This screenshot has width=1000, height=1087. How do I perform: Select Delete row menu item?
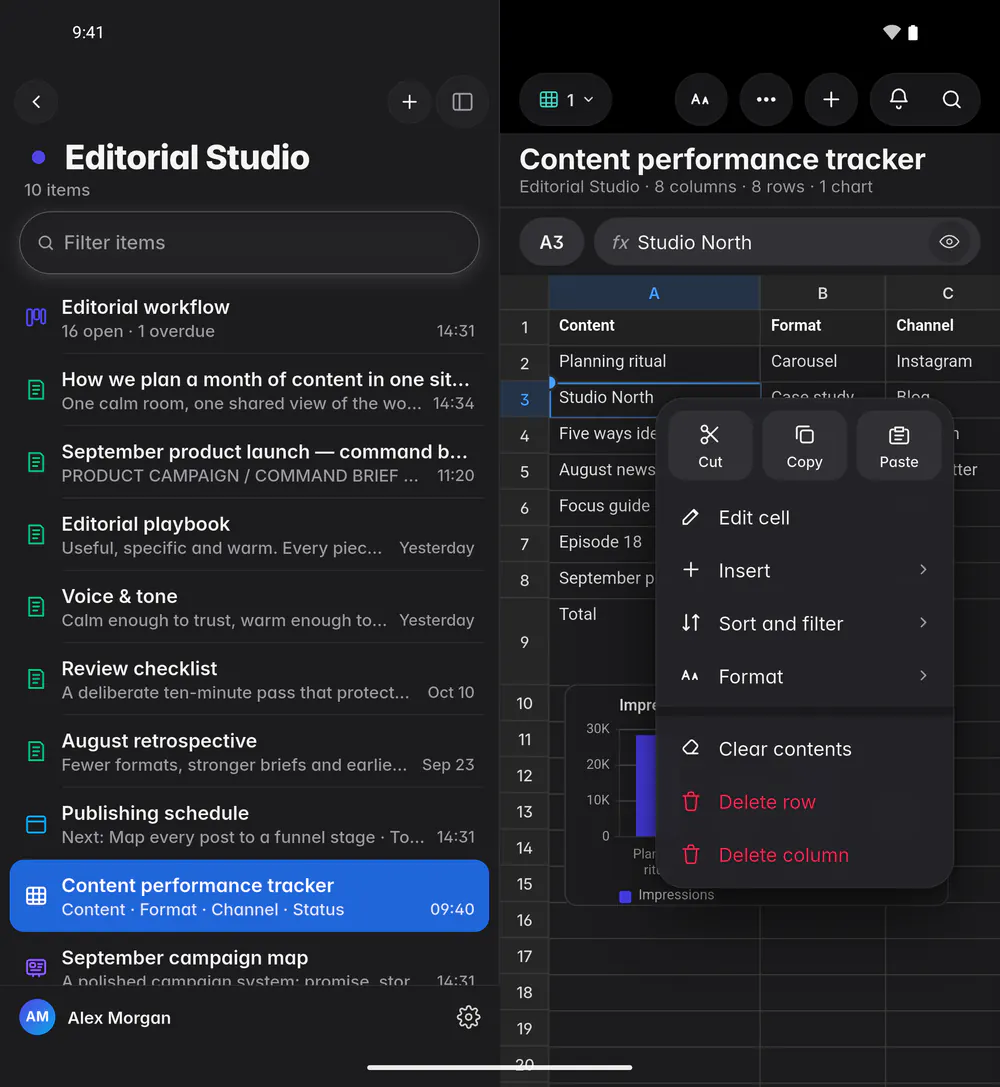point(805,802)
